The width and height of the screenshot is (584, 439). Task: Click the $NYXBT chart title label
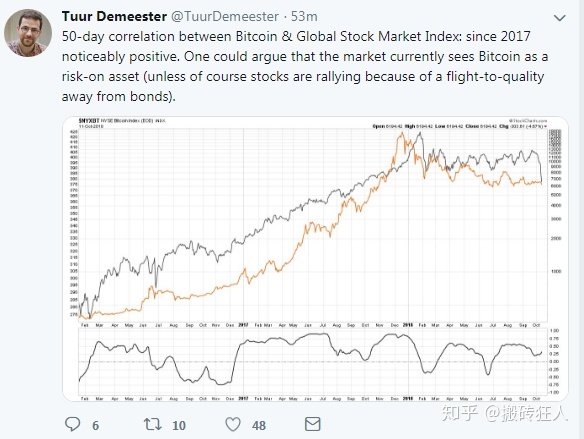[89, 121]
